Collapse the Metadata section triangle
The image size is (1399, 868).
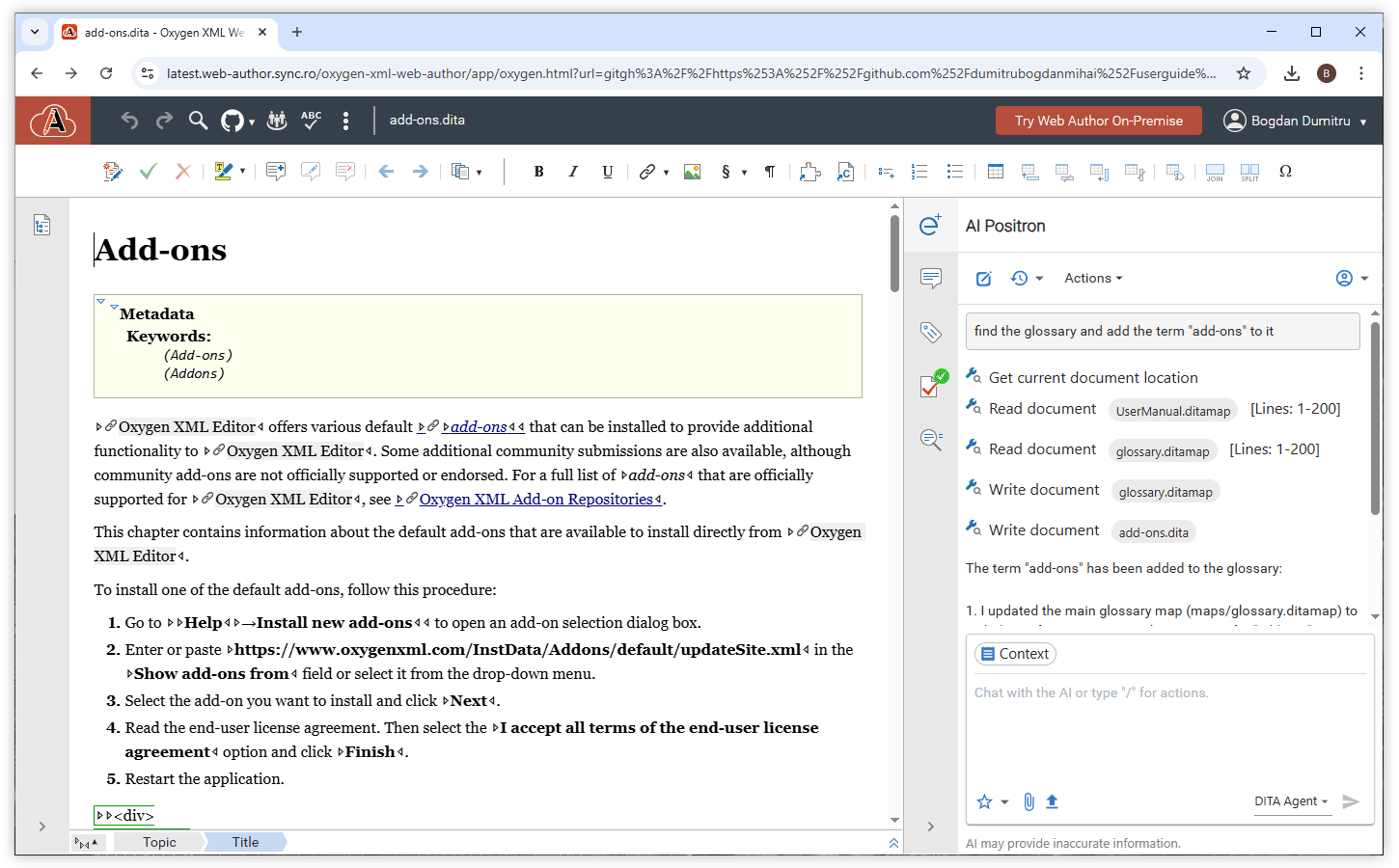pyautogui.click(x=114, y=308)
